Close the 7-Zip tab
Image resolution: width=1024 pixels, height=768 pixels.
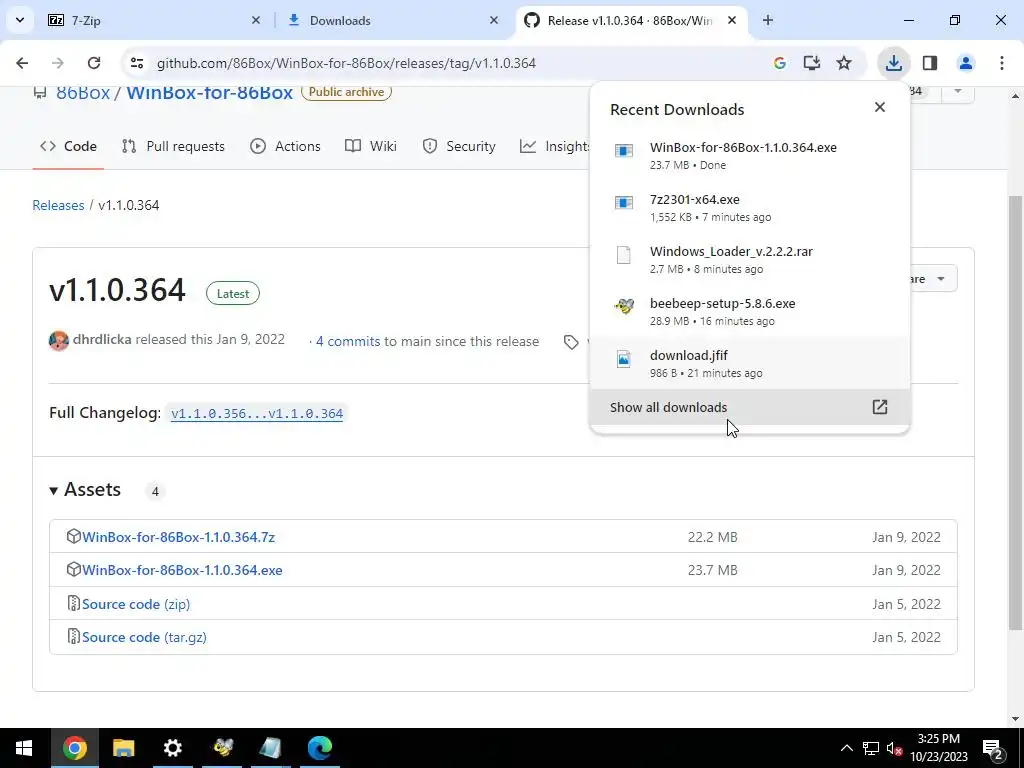pyautogui.click(x=256, y=20)
